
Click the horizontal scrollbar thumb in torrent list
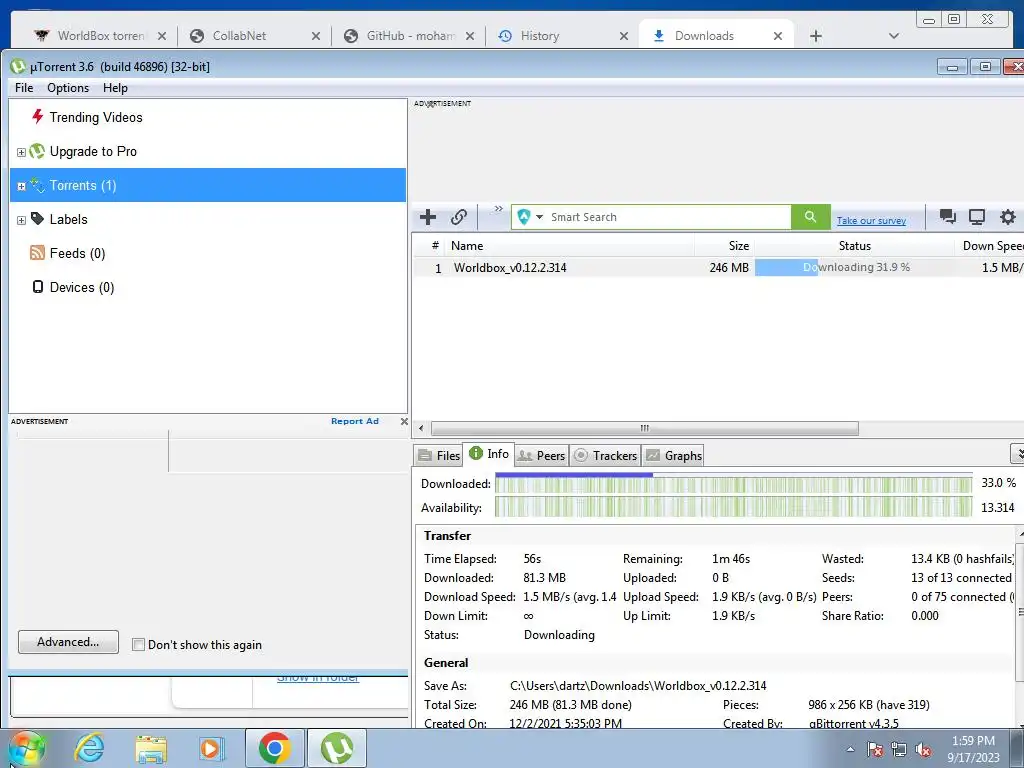coord(645,428)
